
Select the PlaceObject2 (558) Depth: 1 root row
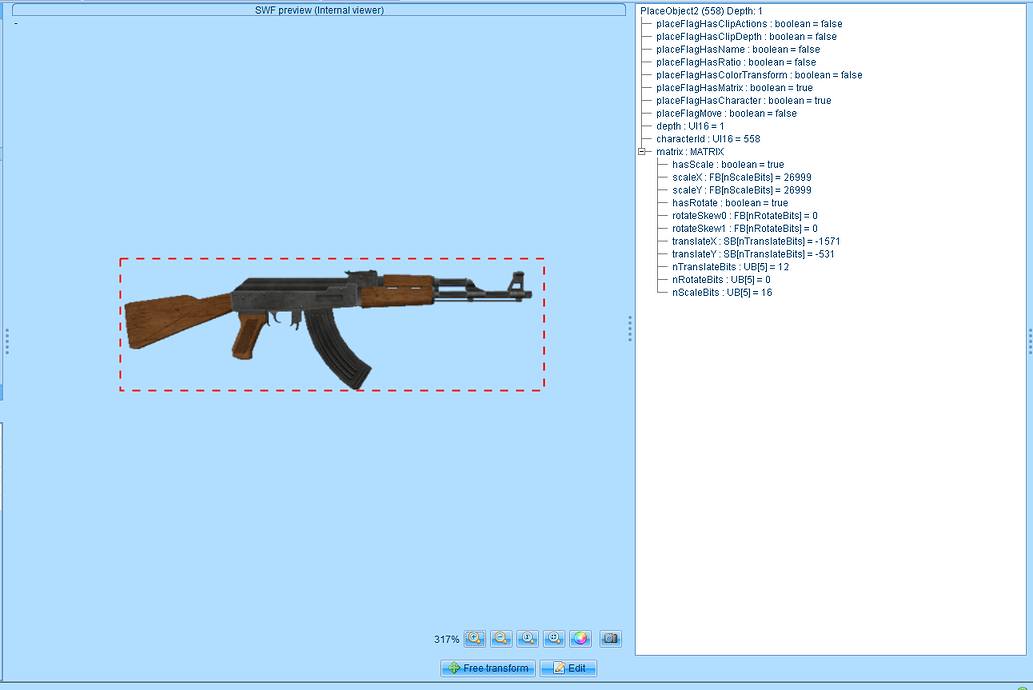[701, 11]
